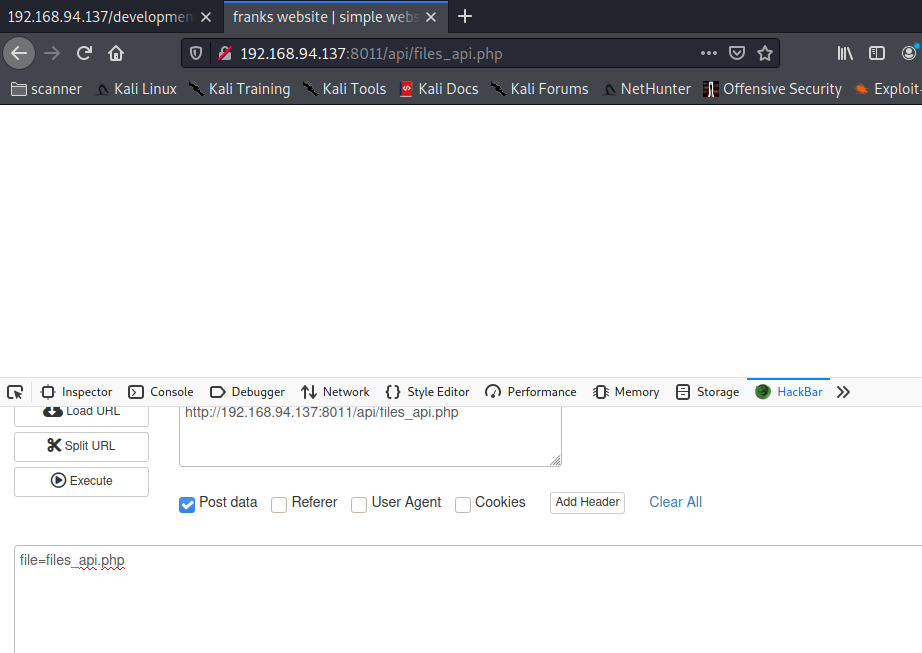The width and height of the screenshot is (922, 653).
Task: Open the NetHunter bookmark
Action: (x=647, y=89)
